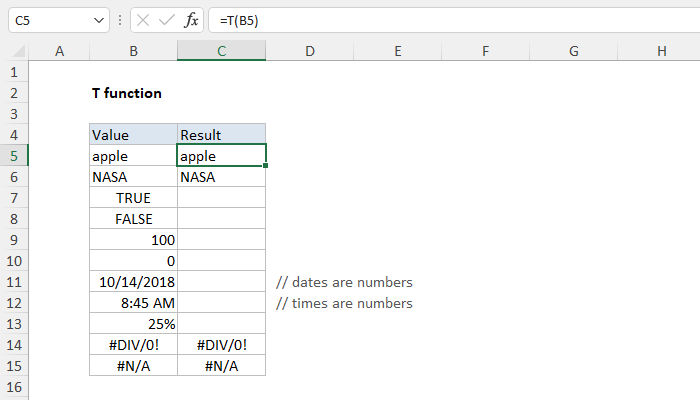Click the cell containing FALSE
The image size is (700, 400).
pos(133,219)
